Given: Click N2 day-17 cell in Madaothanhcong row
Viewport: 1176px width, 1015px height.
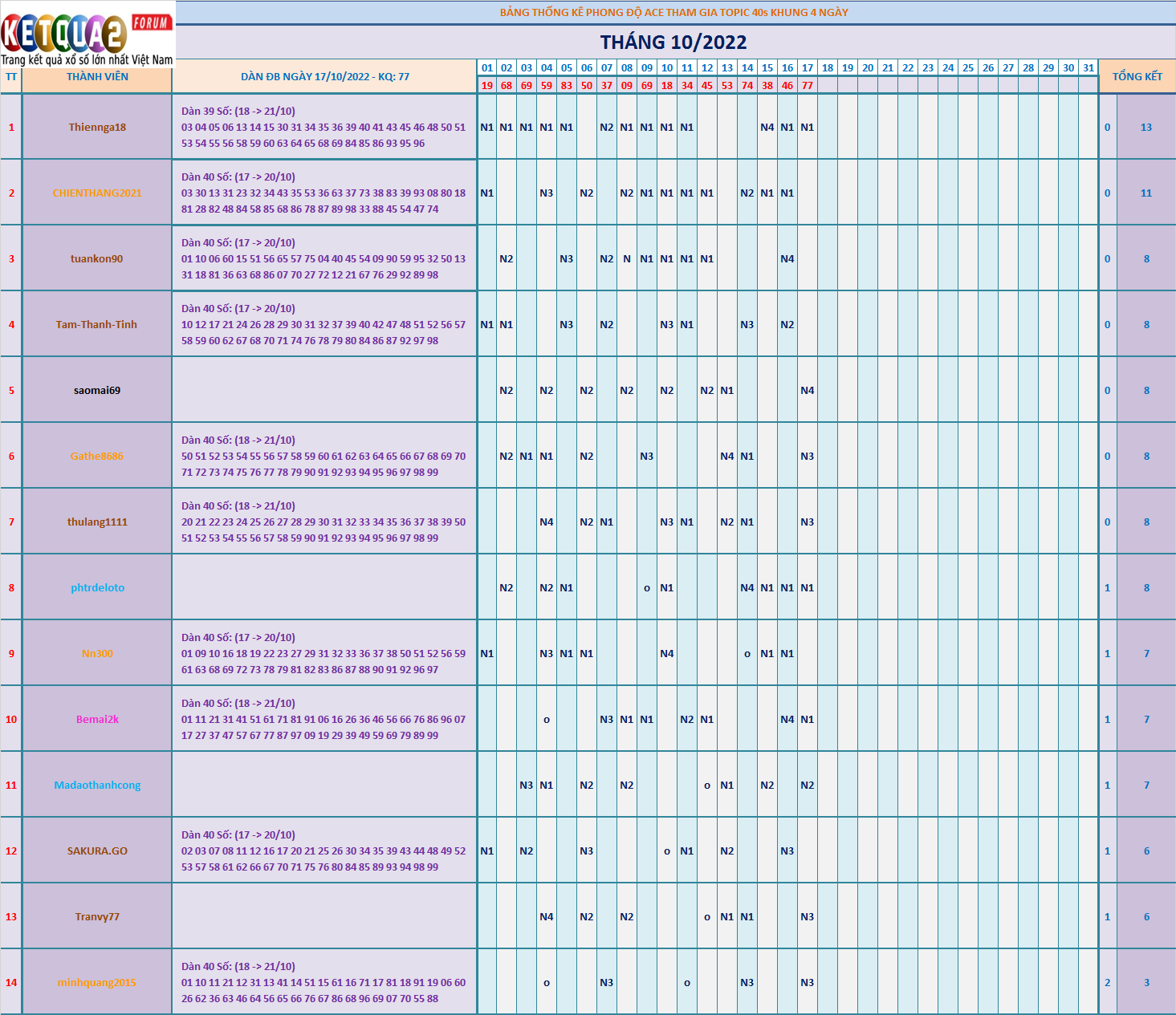Looking at the screenshot, I should [x=808, y=786].
